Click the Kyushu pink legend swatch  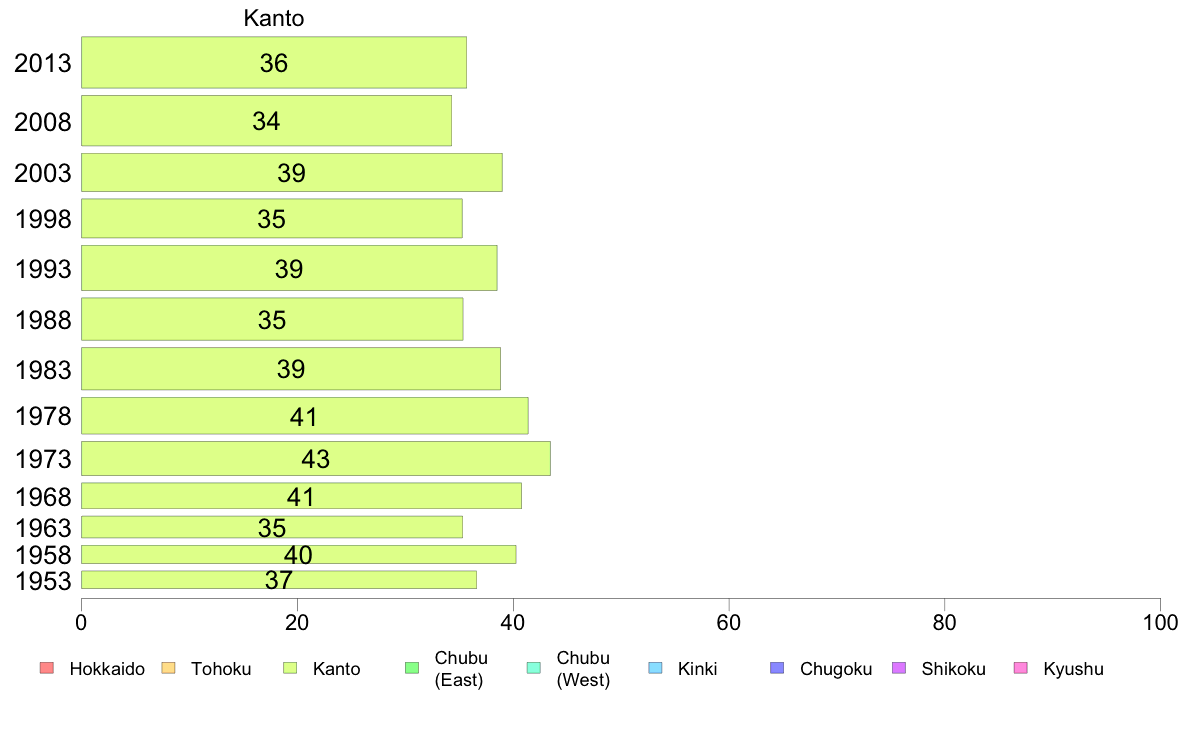(x=1021, y=668)
